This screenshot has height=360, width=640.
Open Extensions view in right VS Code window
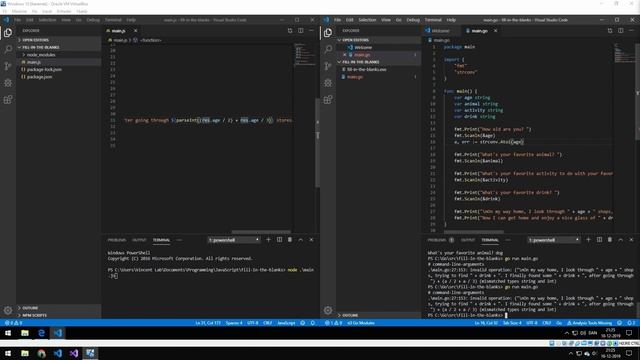click(x=328, y=100)
